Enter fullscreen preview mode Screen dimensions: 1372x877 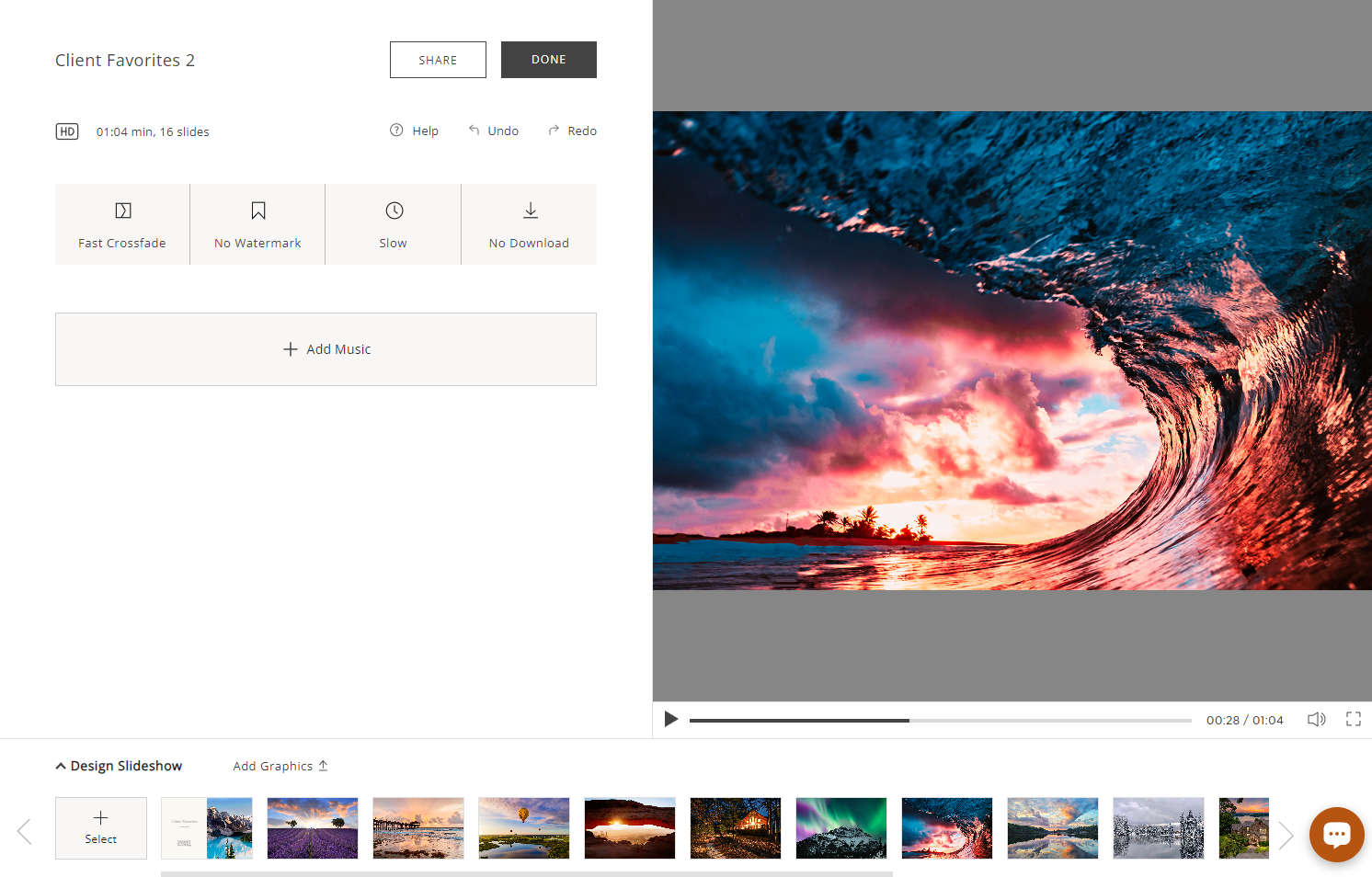tap(1354, 719)
